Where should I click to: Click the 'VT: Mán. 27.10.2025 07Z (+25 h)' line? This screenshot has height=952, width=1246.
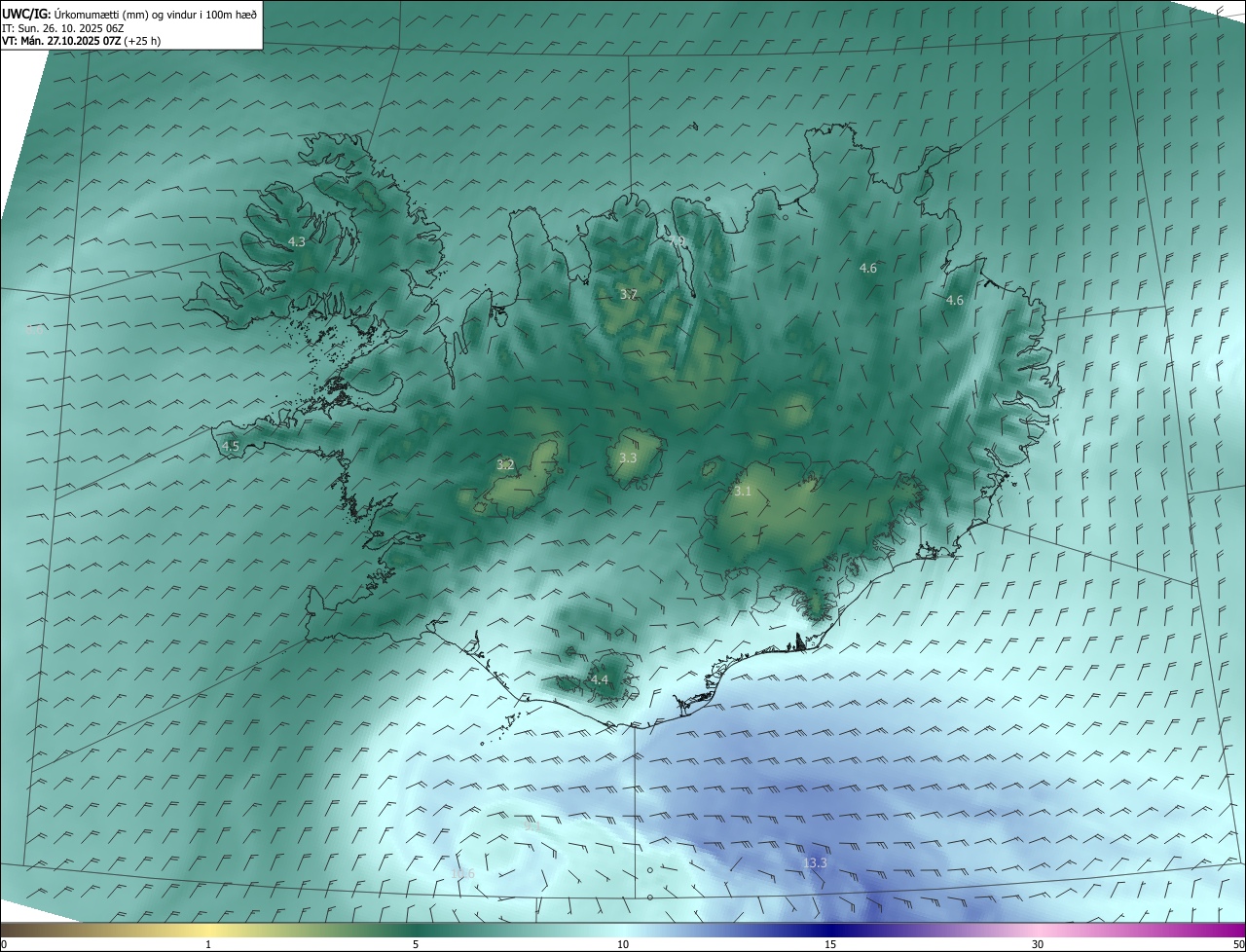click(x=82, y=41)
